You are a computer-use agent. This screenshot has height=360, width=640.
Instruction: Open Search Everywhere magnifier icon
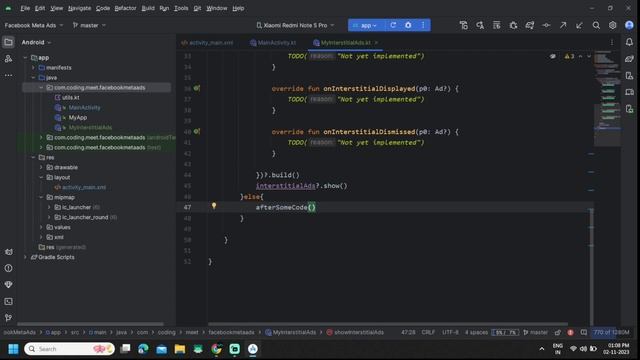pos(596,25)
